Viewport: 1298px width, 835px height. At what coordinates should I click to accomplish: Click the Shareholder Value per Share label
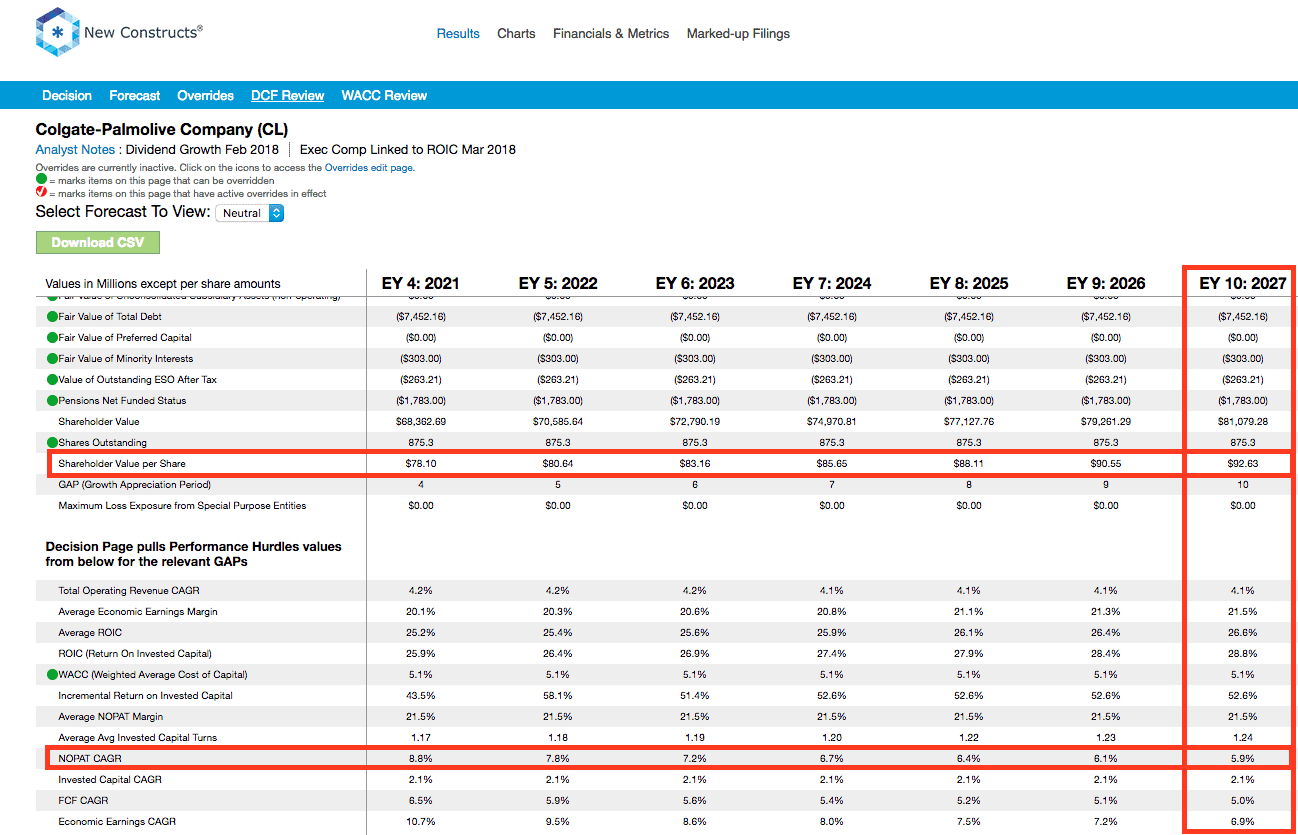click(x=122, y=463)
